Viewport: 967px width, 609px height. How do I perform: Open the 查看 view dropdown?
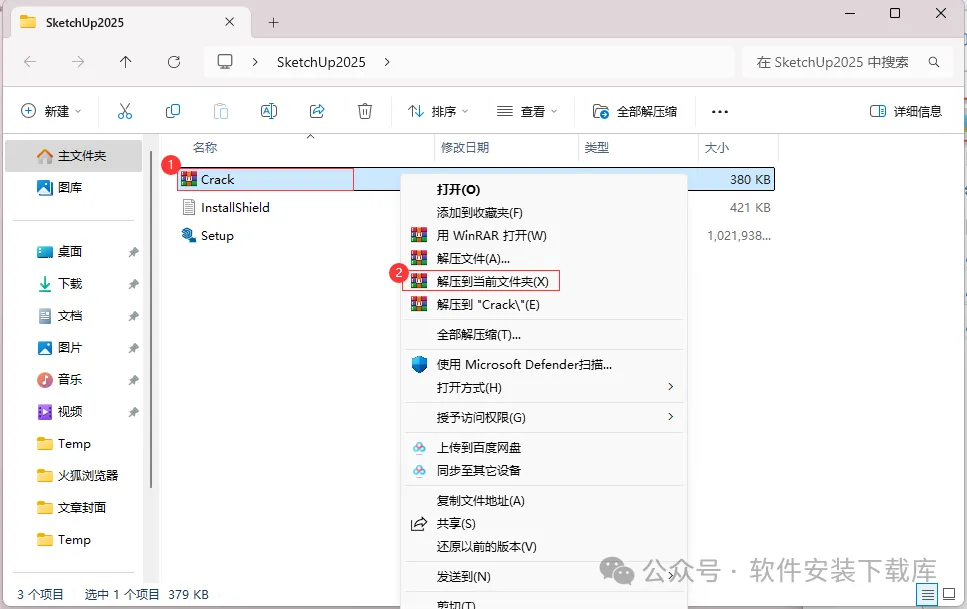pyautogui.click(x=527, y=111)
